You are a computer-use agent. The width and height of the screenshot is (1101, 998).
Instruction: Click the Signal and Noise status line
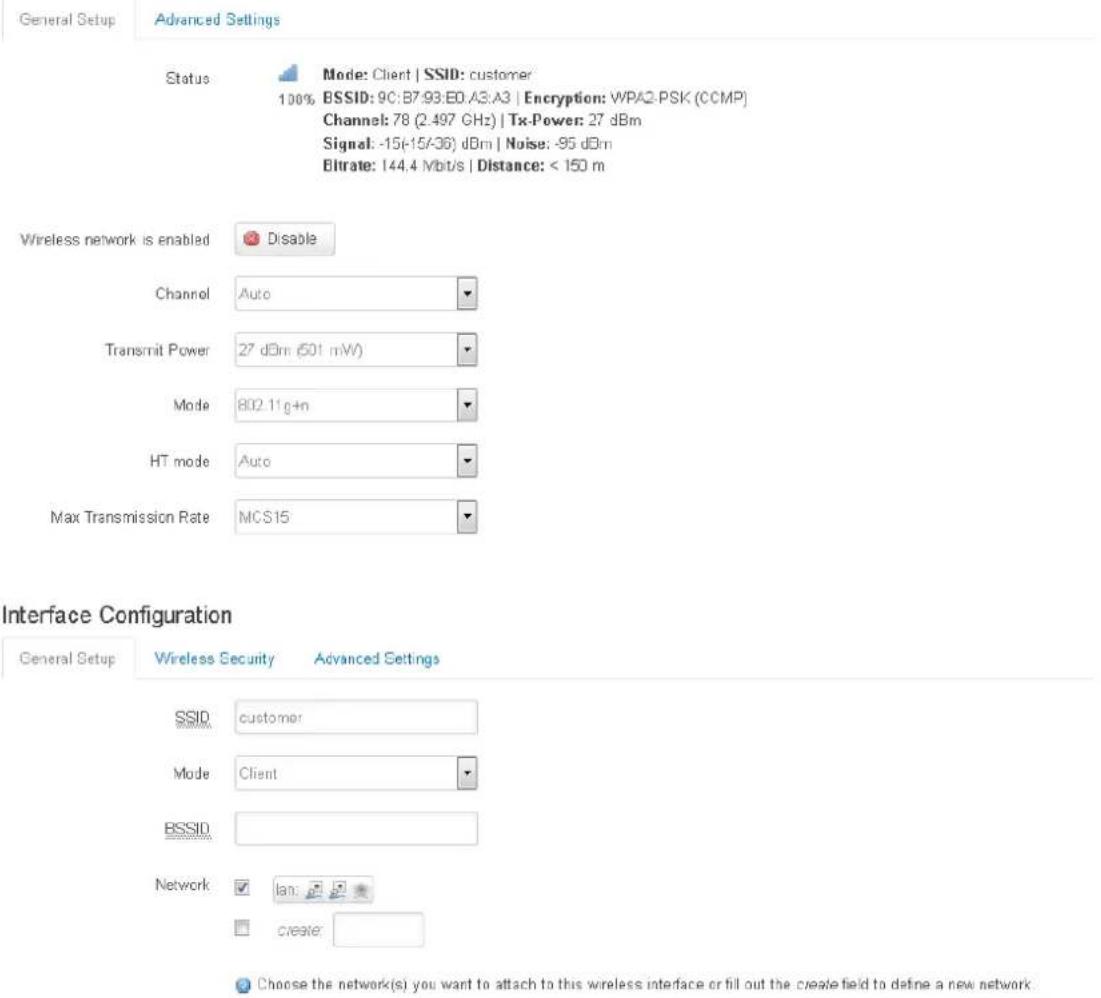(x=467, y=143)
